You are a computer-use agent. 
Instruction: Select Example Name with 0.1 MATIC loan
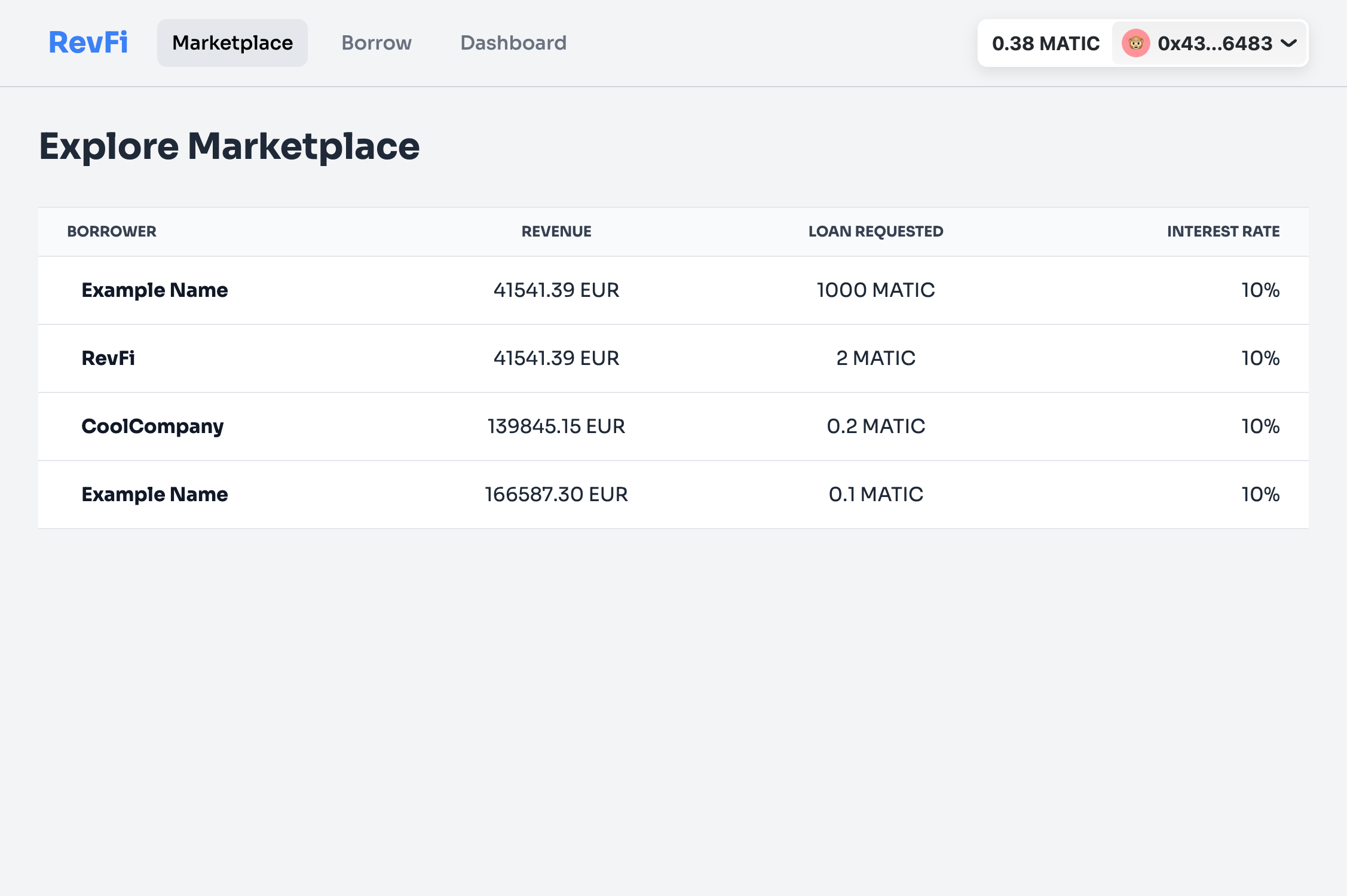(155, 495)
